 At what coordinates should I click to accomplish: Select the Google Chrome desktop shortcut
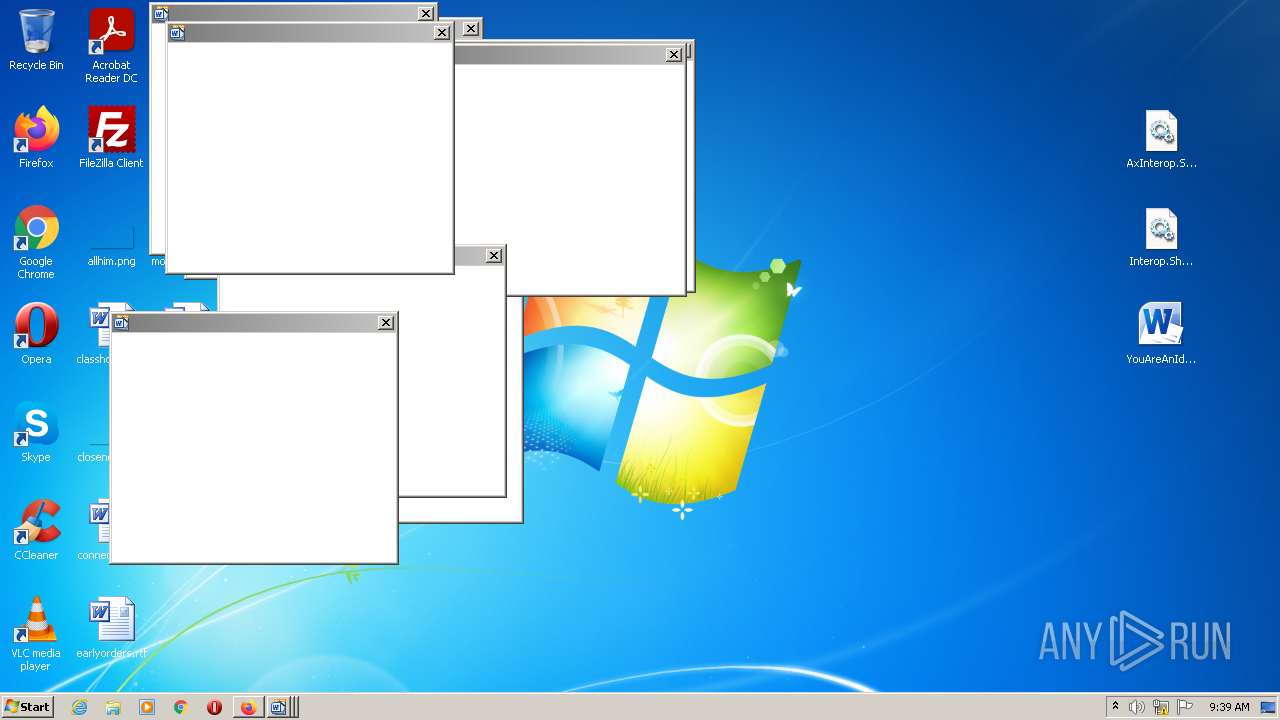(x=36, y=242)
